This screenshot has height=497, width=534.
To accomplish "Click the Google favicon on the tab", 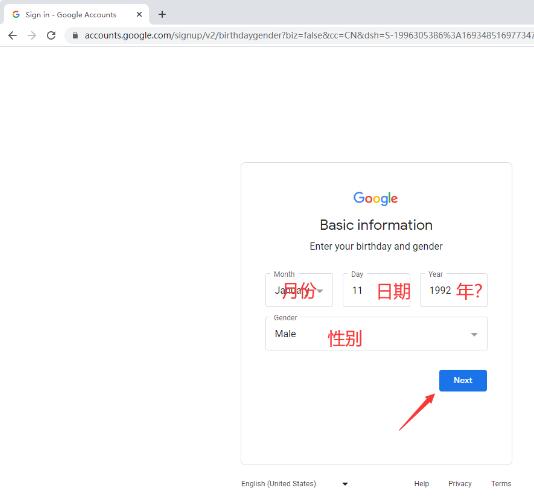I will coord(16,15).
